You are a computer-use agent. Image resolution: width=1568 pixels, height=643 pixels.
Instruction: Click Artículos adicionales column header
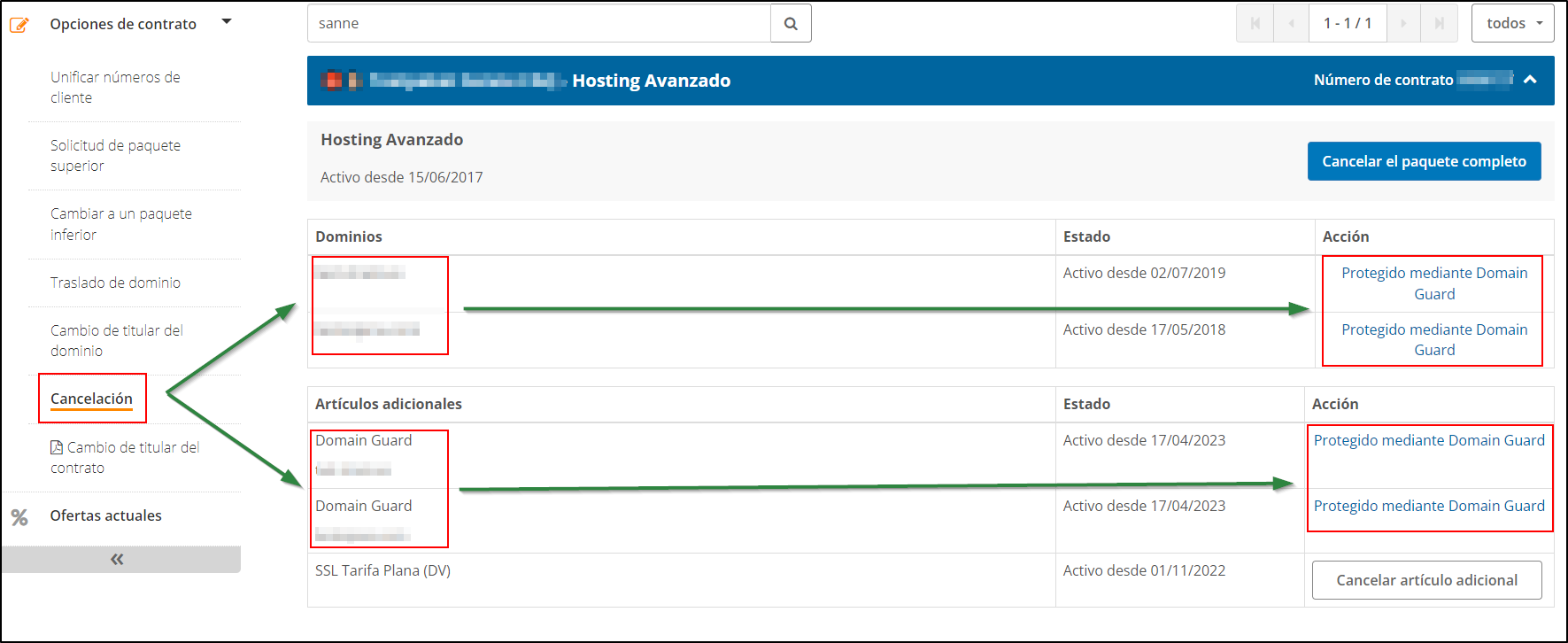[389, 404]
